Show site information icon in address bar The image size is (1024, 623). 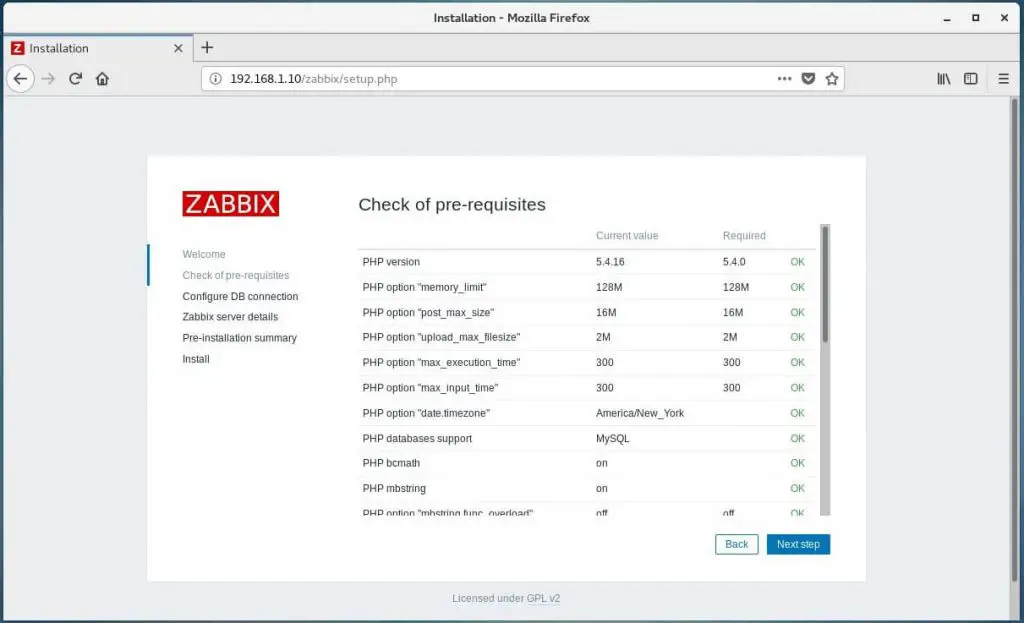pos(215,79)
